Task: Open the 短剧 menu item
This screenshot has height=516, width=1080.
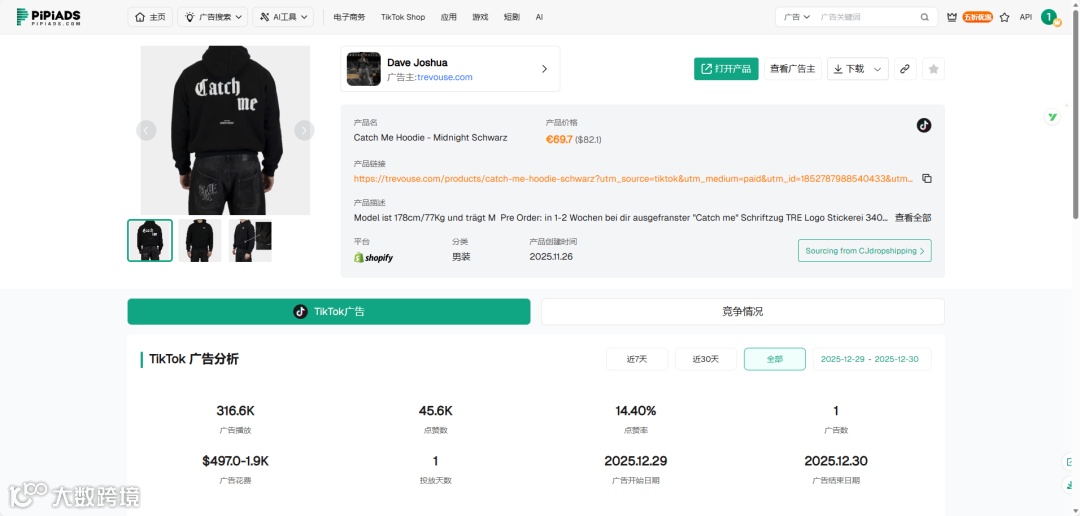Action: (x=512, y=17)
